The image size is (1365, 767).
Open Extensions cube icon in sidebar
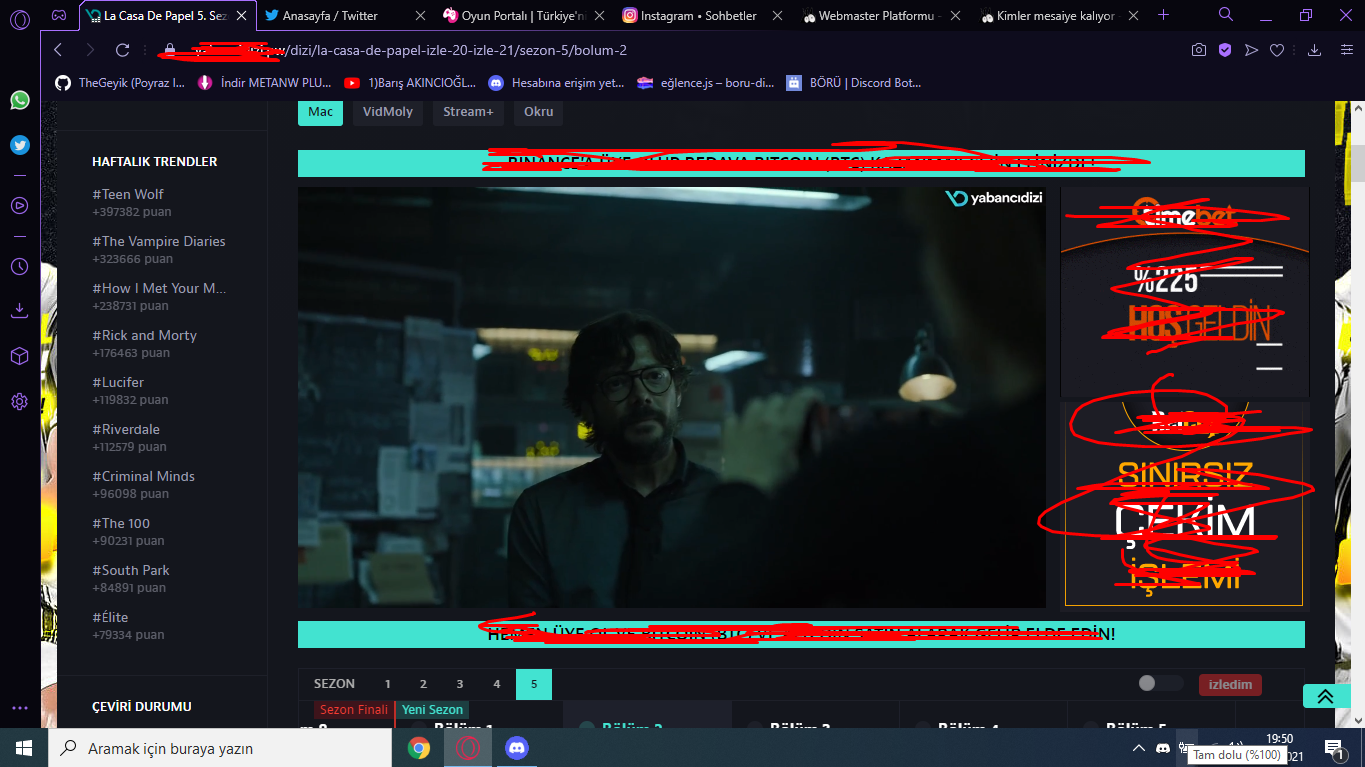pyautogui.click(x=20, y=356)
